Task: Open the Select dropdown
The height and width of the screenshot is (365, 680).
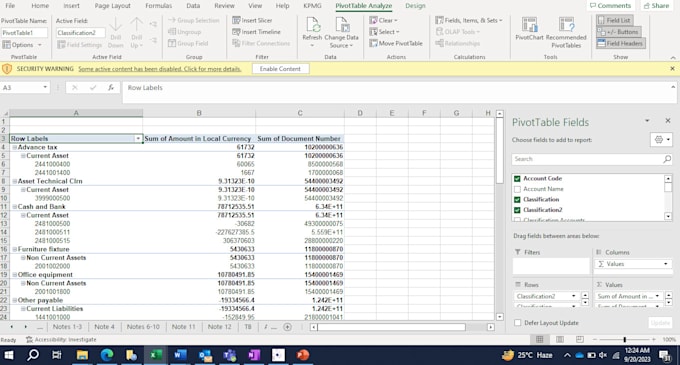Action: tap(384, 32)
